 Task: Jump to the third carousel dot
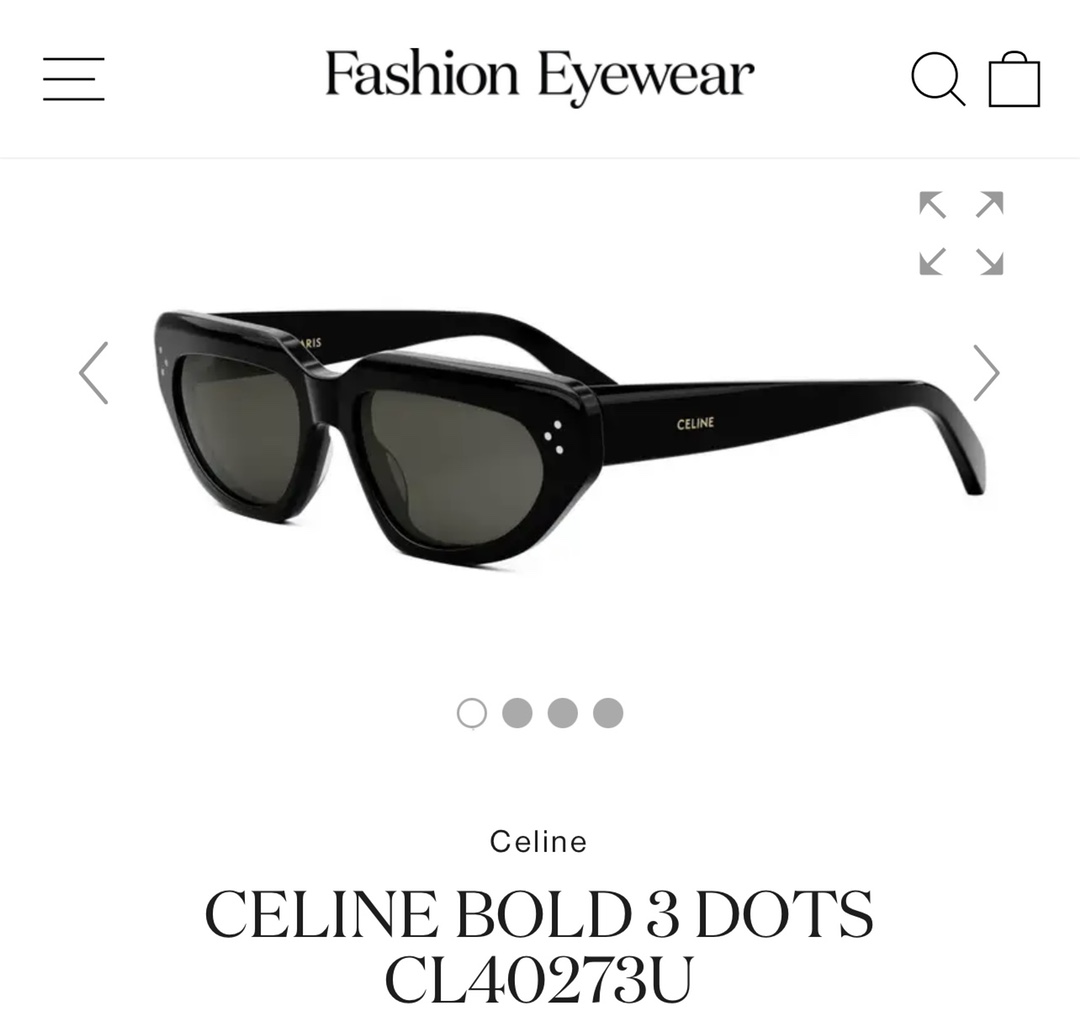(x=563, y=713)
